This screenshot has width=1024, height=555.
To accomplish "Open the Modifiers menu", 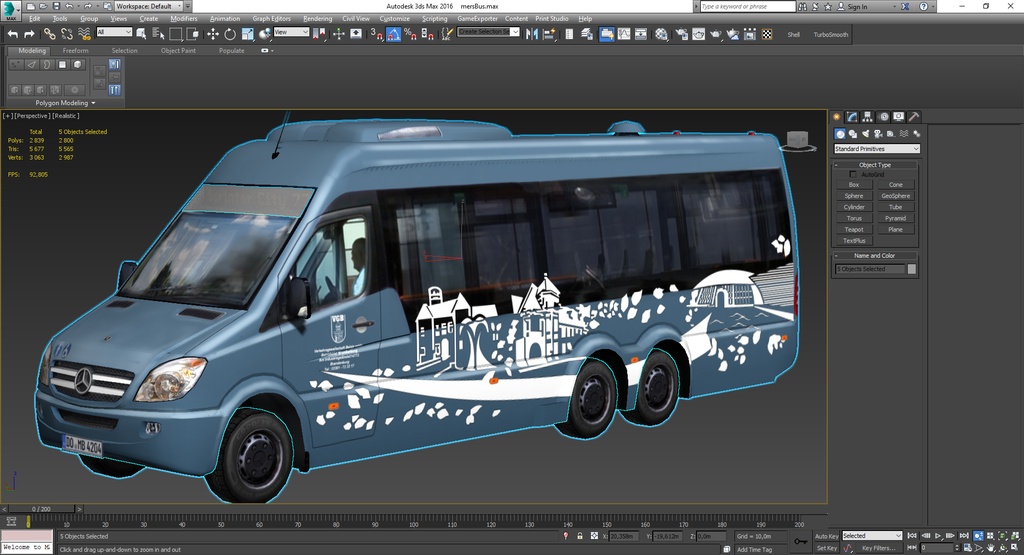I will coord(183,19).
